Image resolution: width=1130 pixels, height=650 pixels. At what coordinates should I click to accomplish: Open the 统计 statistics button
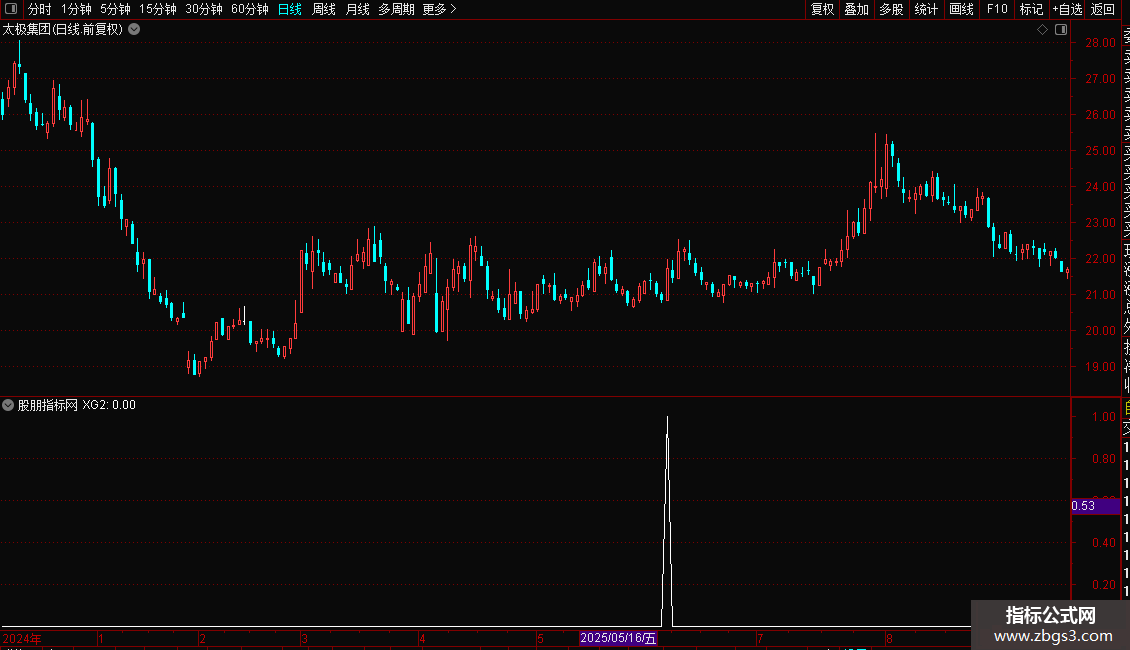pos(925,9)
